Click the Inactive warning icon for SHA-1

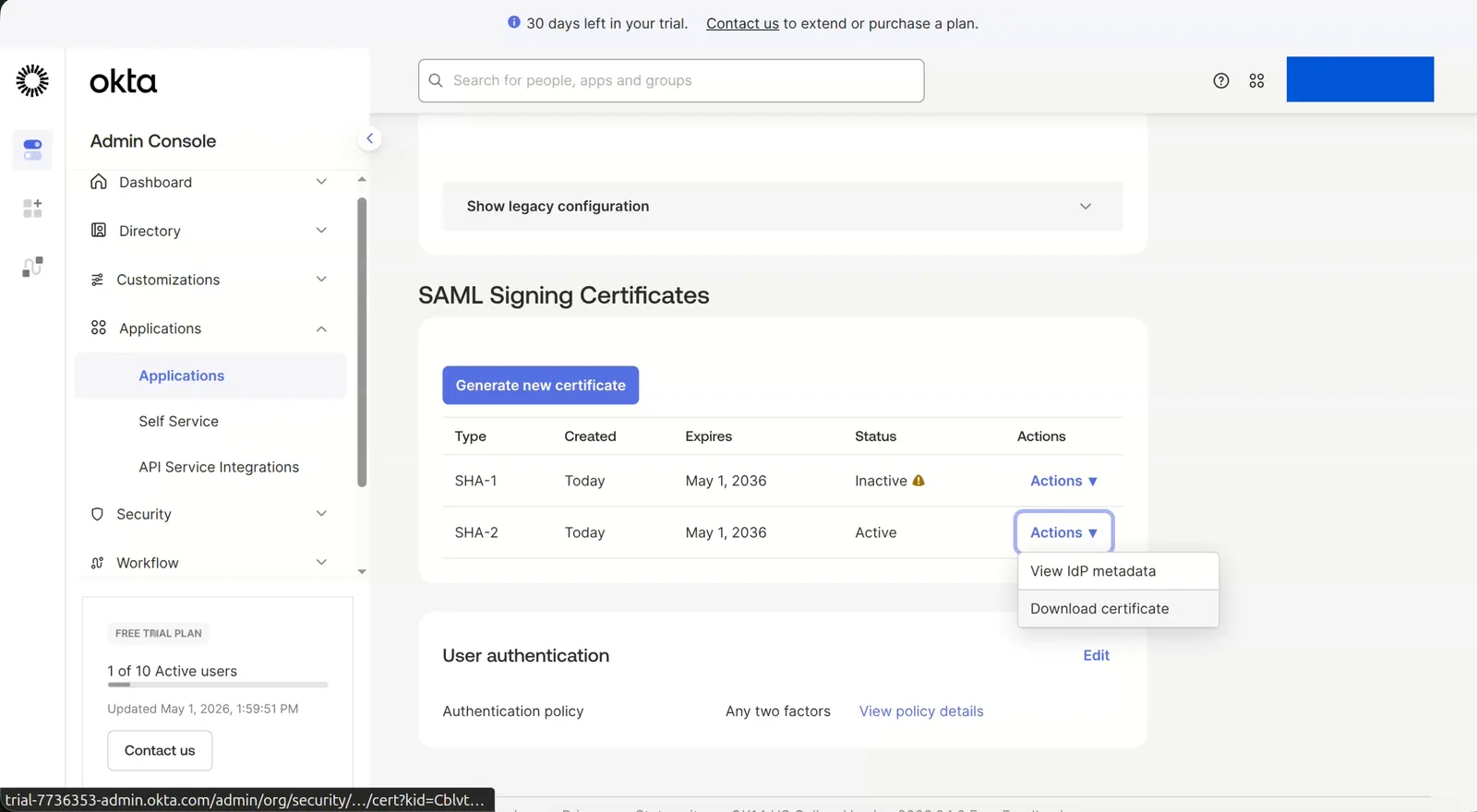(x=919, y=481)
